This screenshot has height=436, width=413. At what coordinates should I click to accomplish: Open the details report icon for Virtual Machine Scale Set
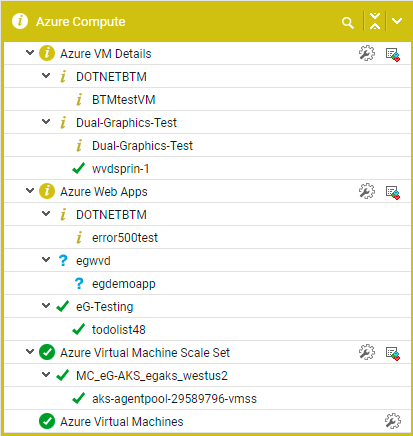(393, 353)
